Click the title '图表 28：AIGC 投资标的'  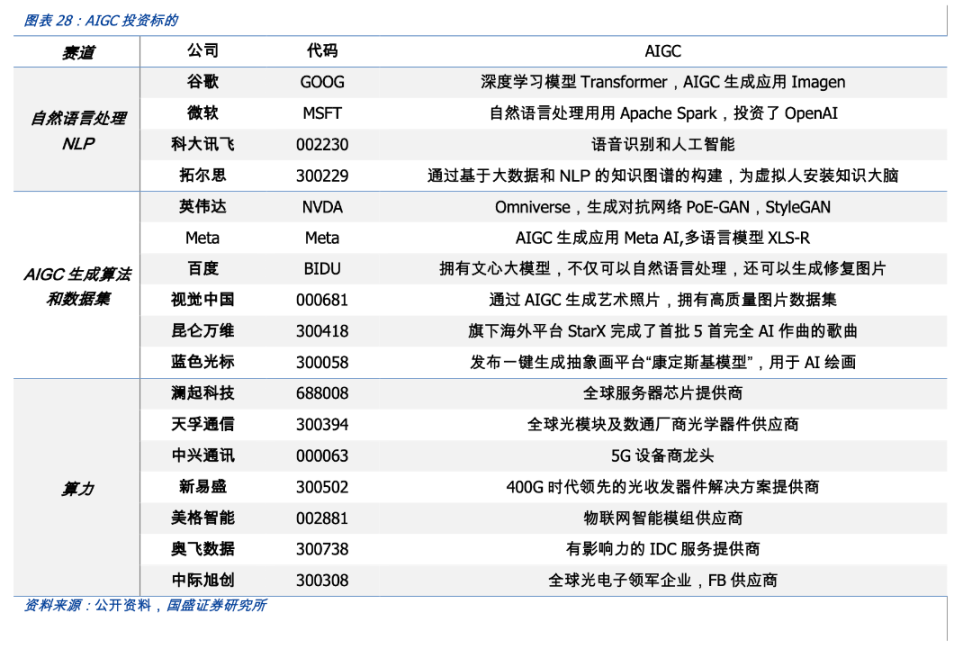coord(100,20)
